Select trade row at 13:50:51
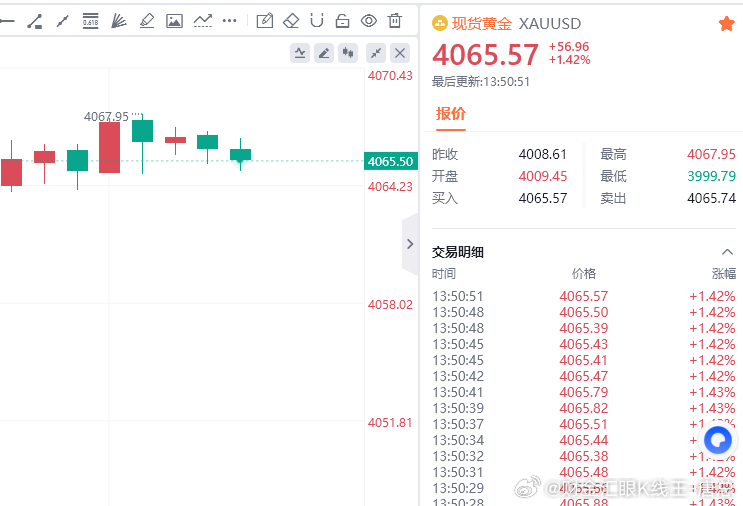This screenshot has height=506, width=743. click(584, 297)
